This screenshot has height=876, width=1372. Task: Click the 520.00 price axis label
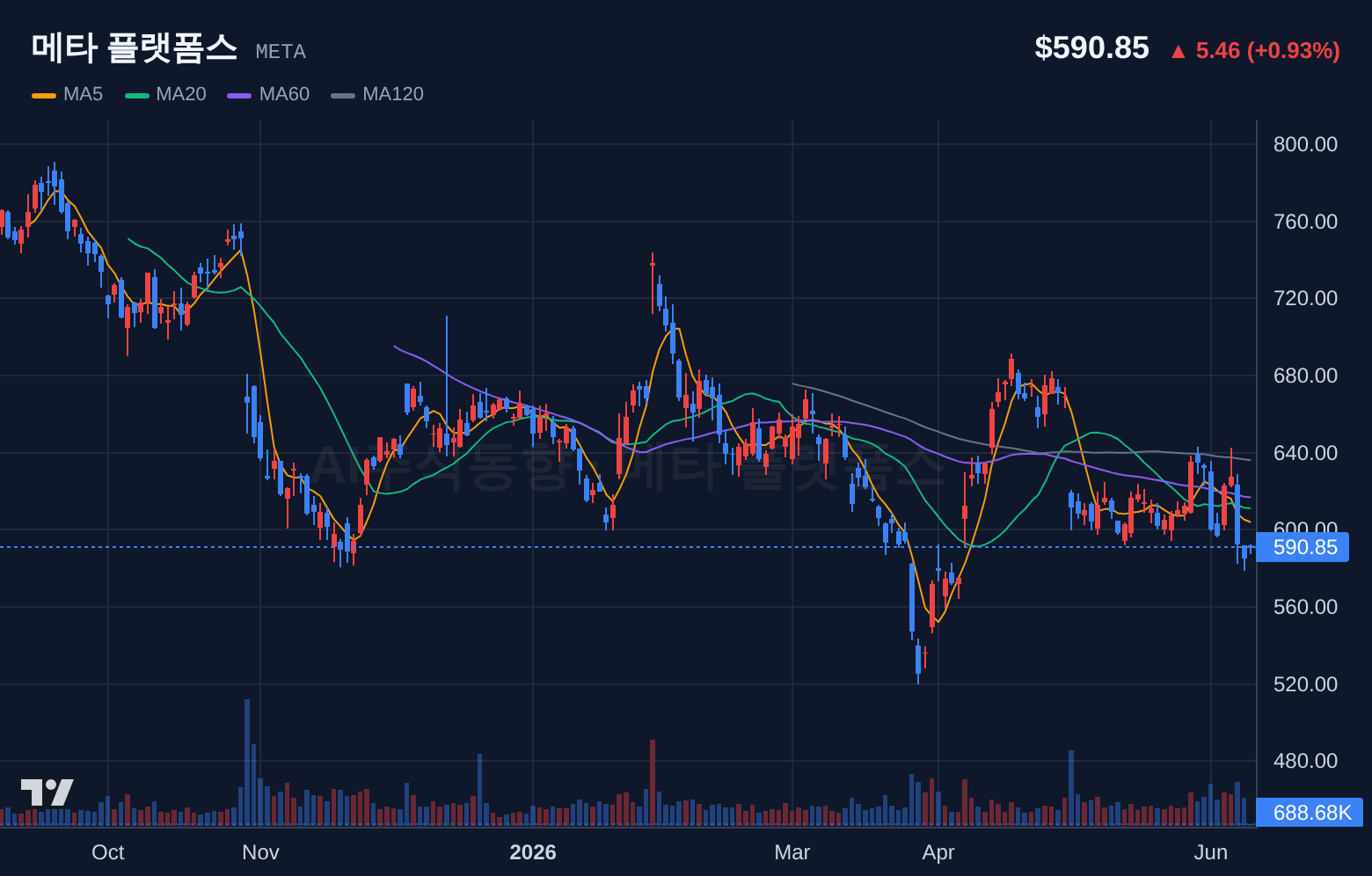(x=1305, y=684)
